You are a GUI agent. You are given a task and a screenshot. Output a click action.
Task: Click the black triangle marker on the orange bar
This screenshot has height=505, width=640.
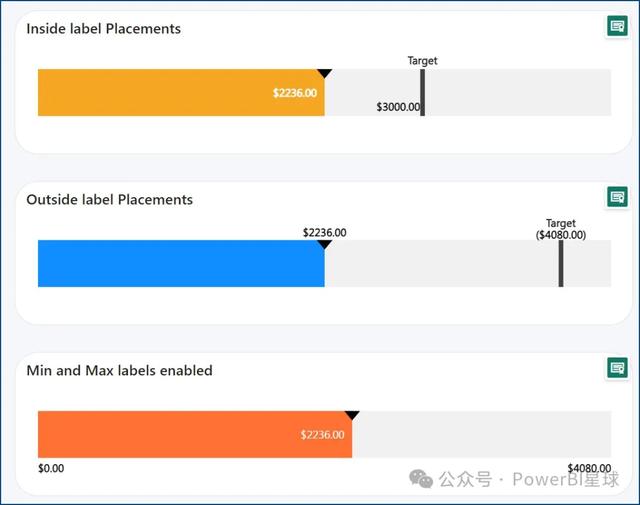(x=324, y=74)
